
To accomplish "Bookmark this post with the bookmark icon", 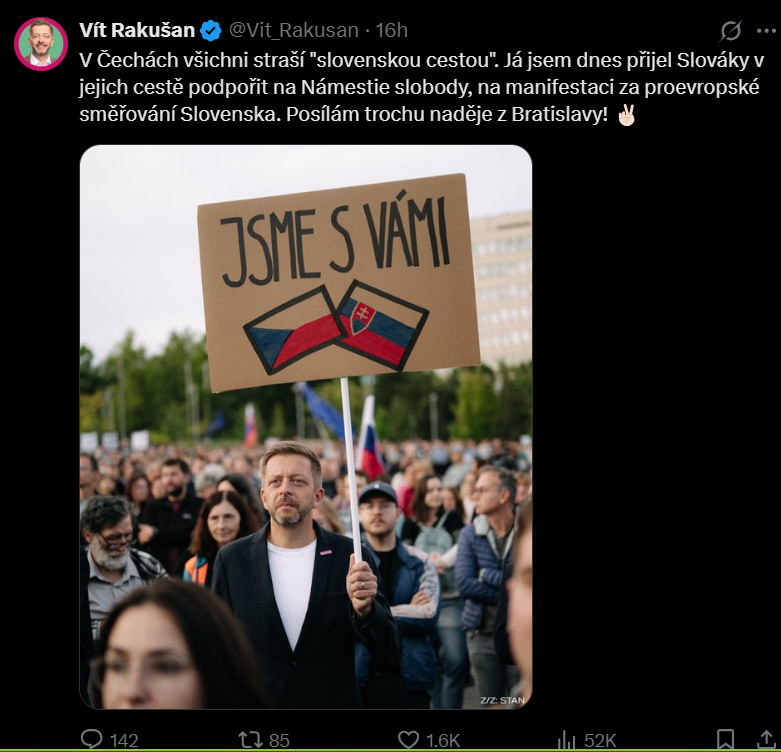I will point(725,740).
